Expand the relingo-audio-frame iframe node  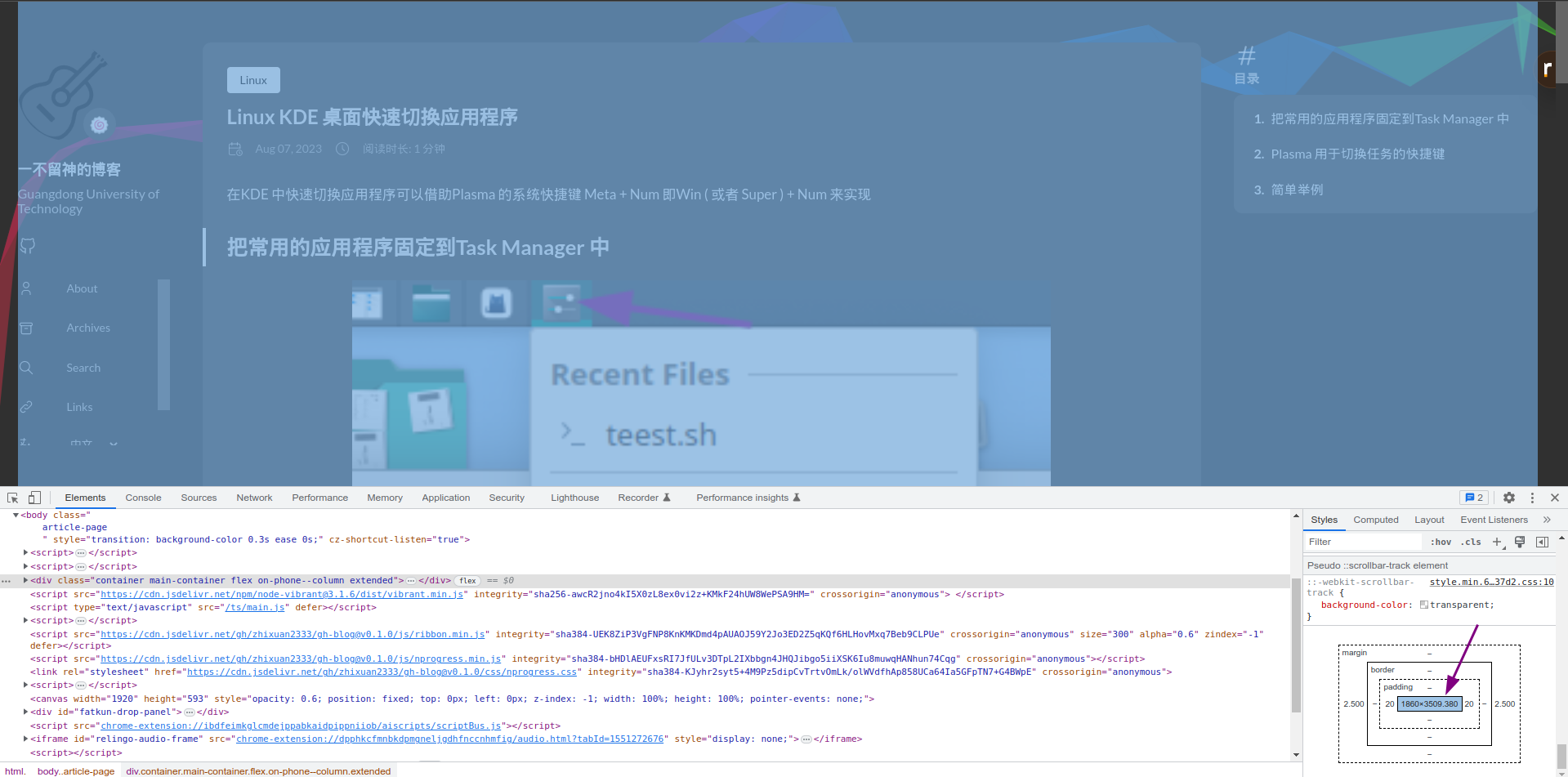(x=26, y=739)
